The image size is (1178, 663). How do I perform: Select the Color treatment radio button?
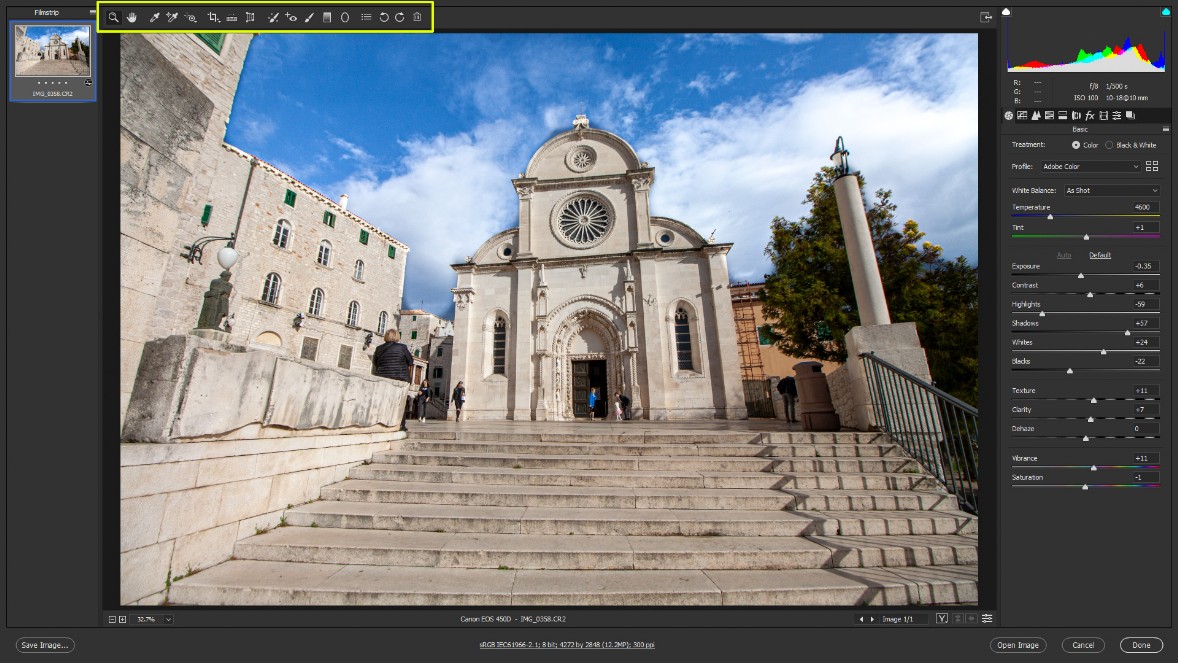click(x=1076, y=145)
